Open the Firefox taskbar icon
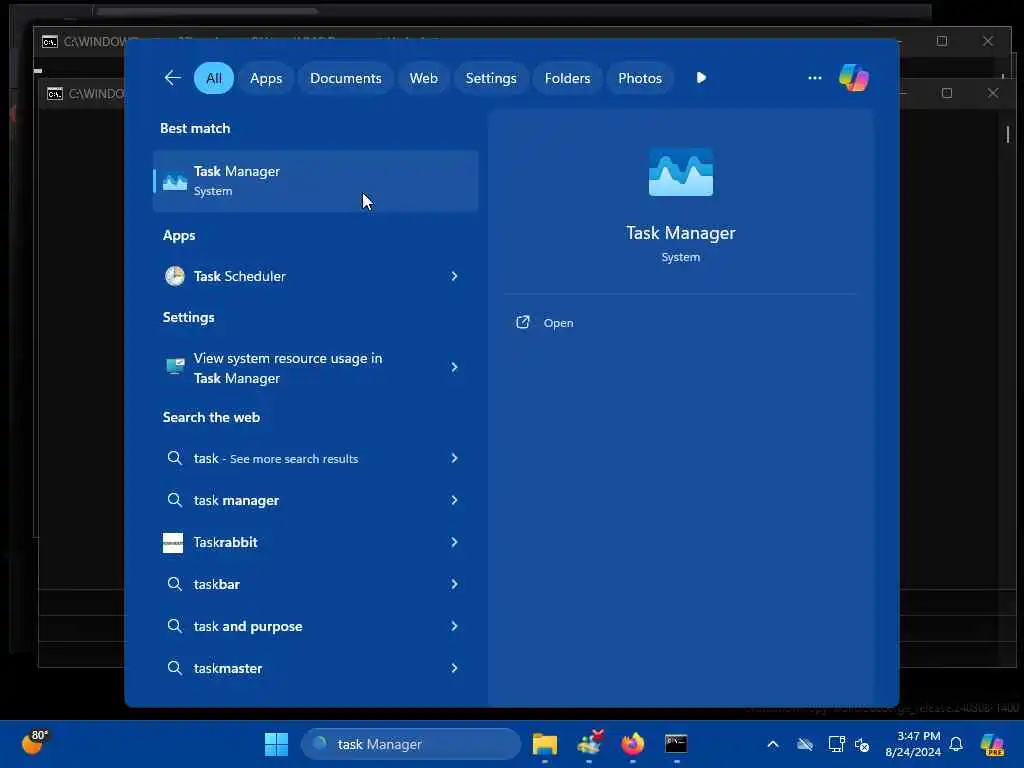This screenshot has width=1024, height=768. (632, 744)
